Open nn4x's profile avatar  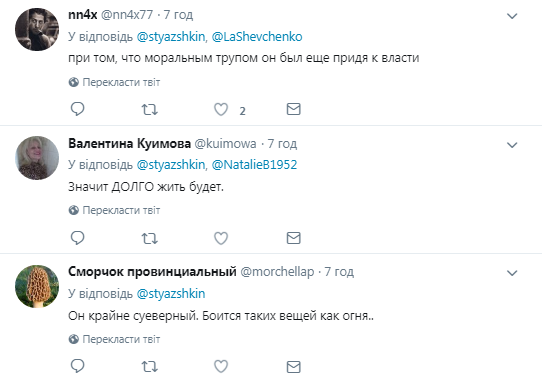pos(37,29)
